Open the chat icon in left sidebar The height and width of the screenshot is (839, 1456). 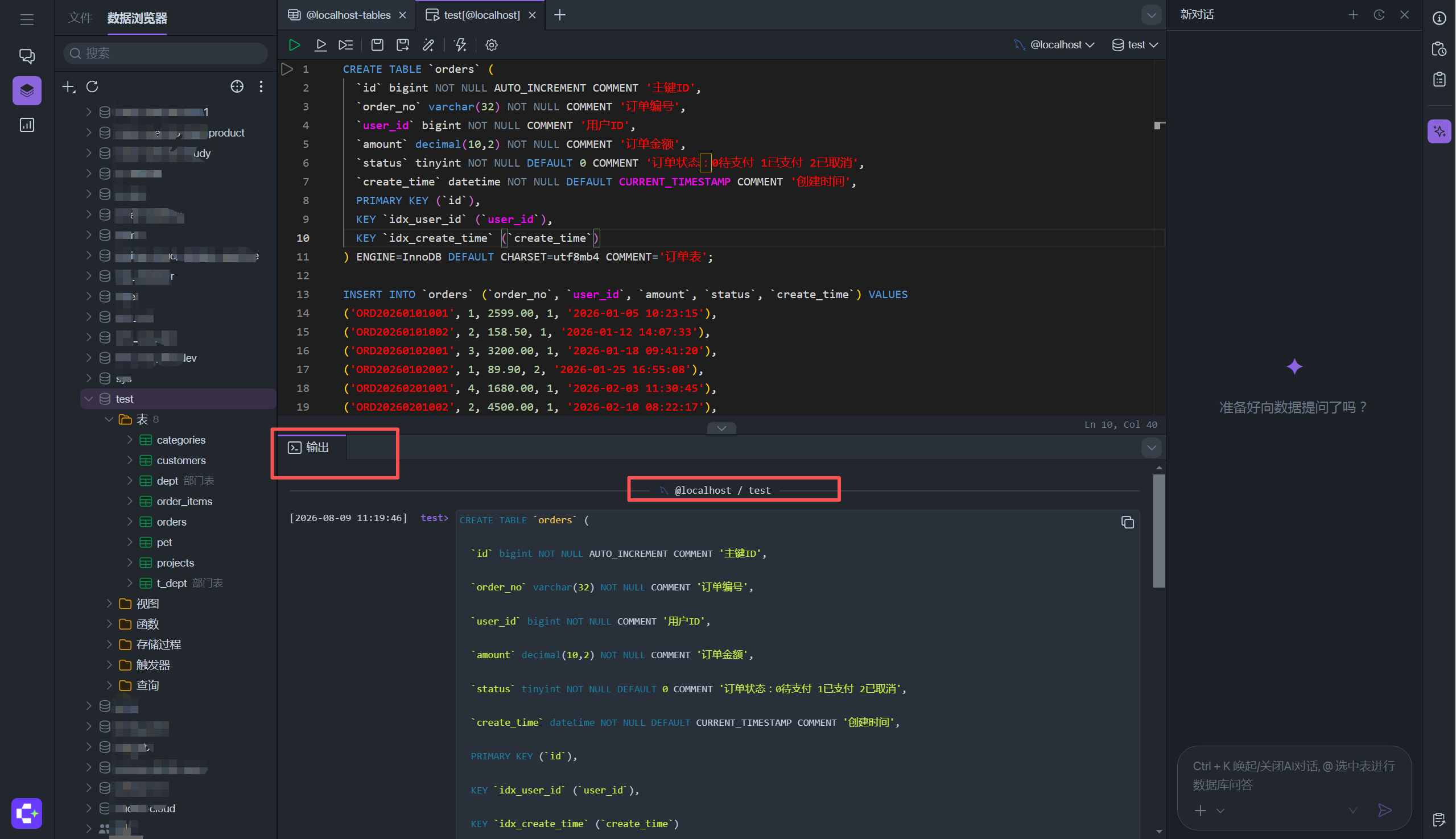tap(27, 56)
